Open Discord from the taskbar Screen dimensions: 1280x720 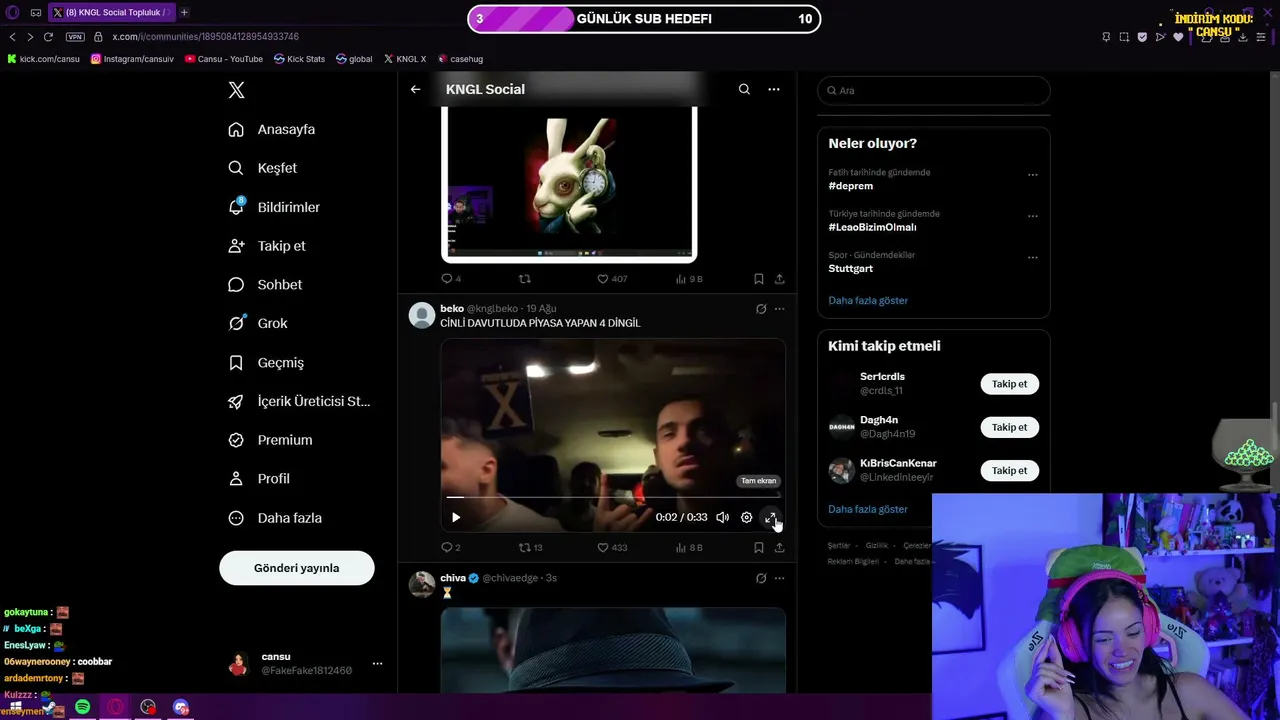coord(181,707)
